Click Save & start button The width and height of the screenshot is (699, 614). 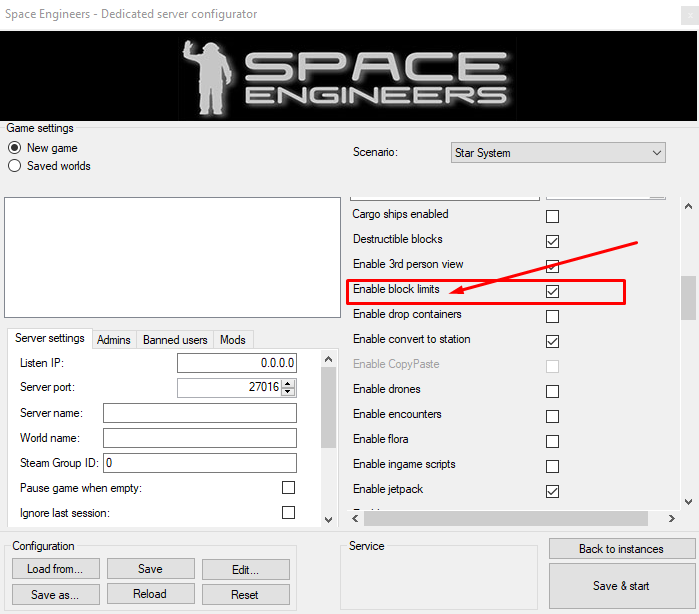[x=620, y=586]
